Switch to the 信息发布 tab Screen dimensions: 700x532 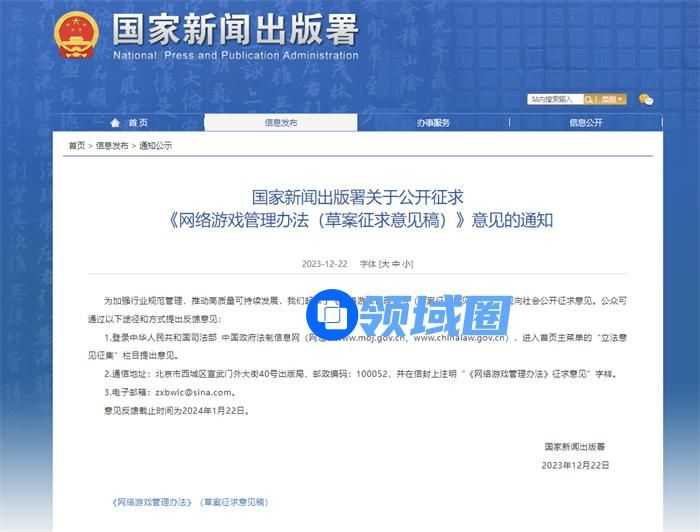tap(280, 123)
